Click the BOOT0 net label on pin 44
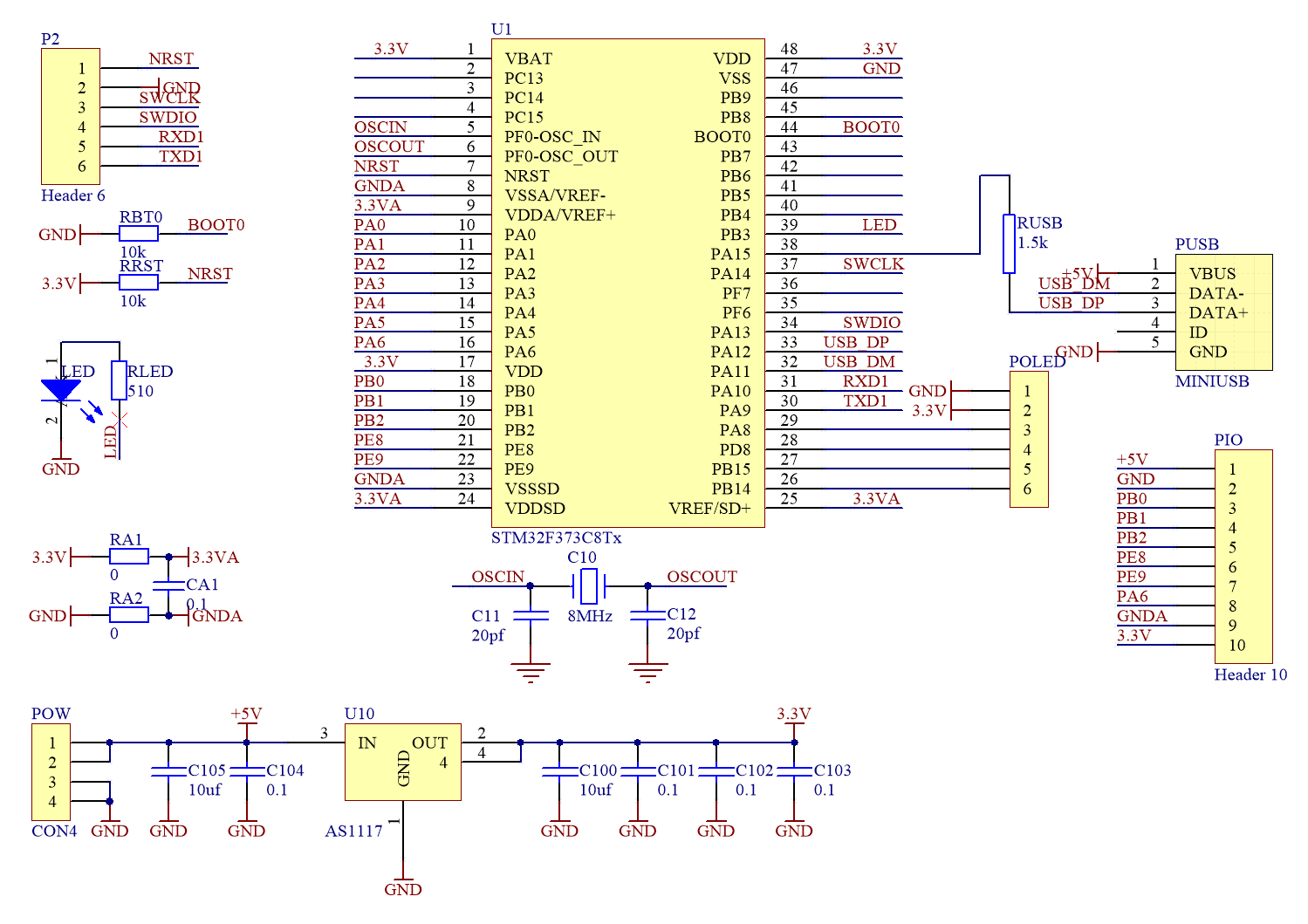Image resolution: width=1308 pixels, height=924 pixels. coord(869,127)
